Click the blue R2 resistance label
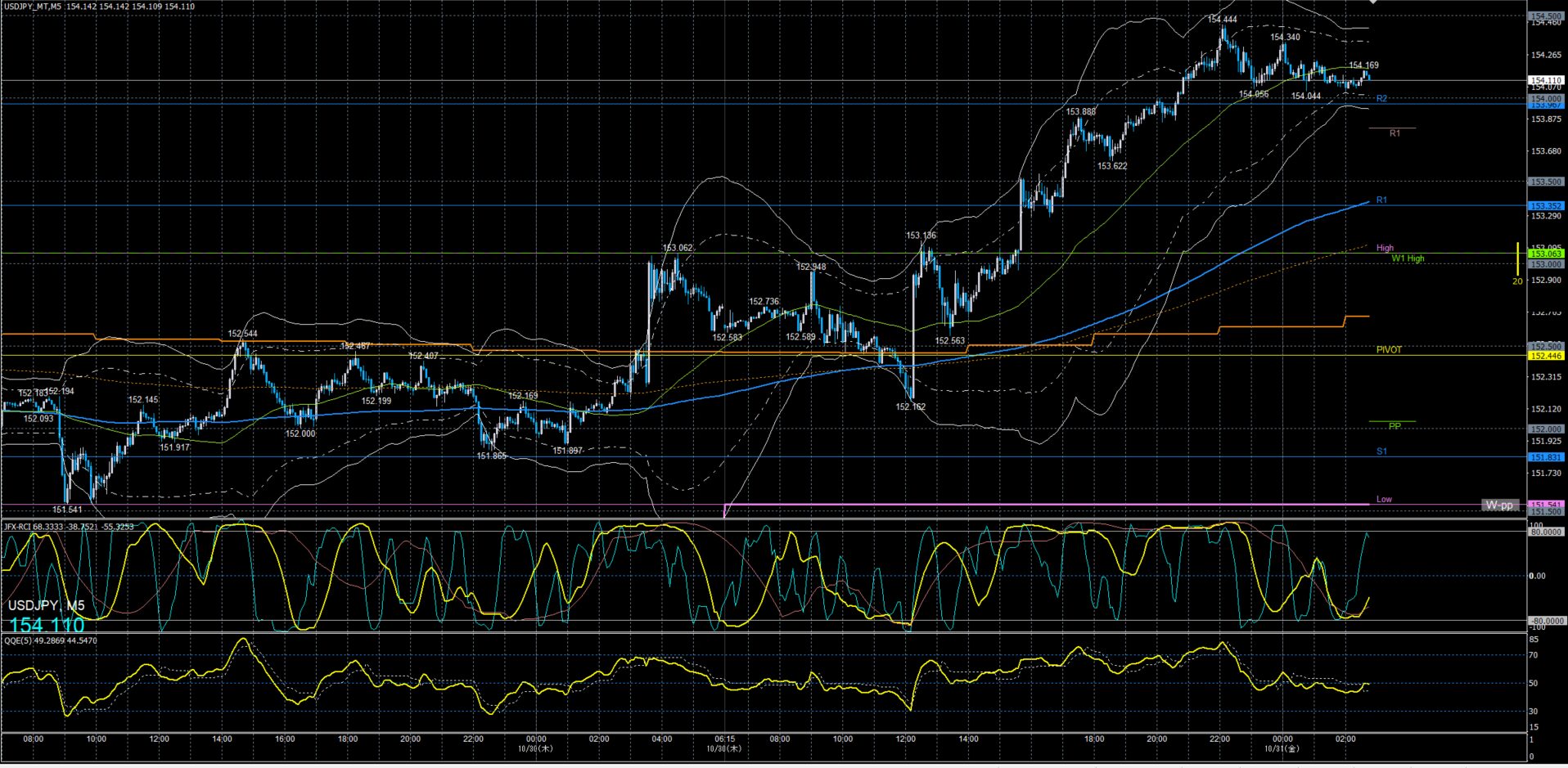This screenshot has width=1568, height=768. click(x=1381, y=99)
